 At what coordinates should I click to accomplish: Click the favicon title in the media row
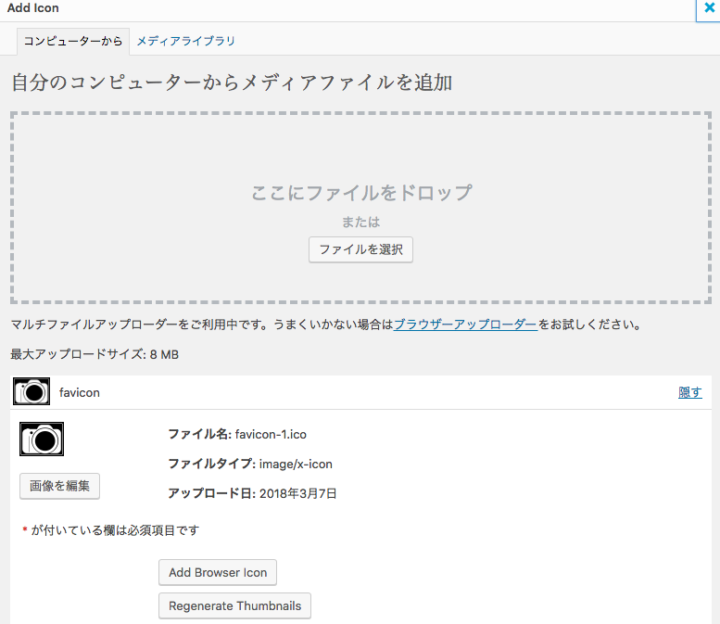[80, 393]
